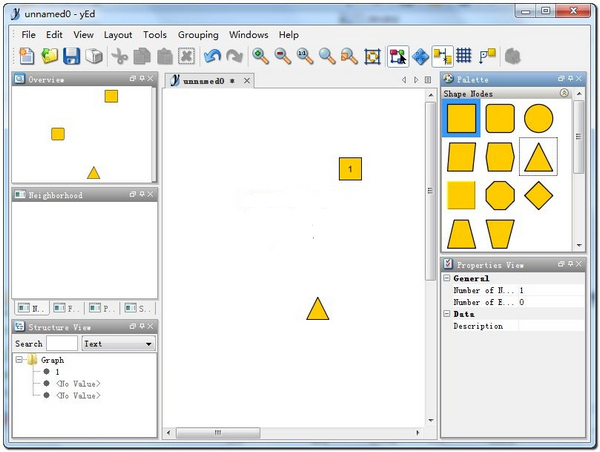Click the Save document toolbar icon
The image size is (600, 452).
(x=71, y=57)
